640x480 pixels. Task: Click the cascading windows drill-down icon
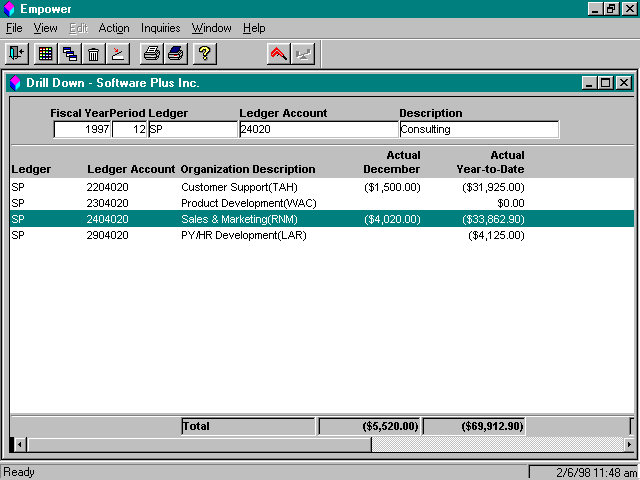tap(69, 53)
